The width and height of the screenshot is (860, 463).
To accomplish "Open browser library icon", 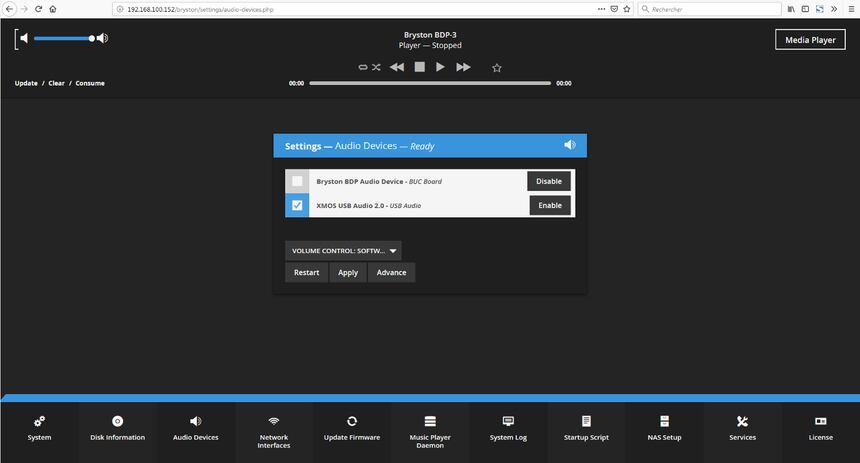I will [791, 9].
